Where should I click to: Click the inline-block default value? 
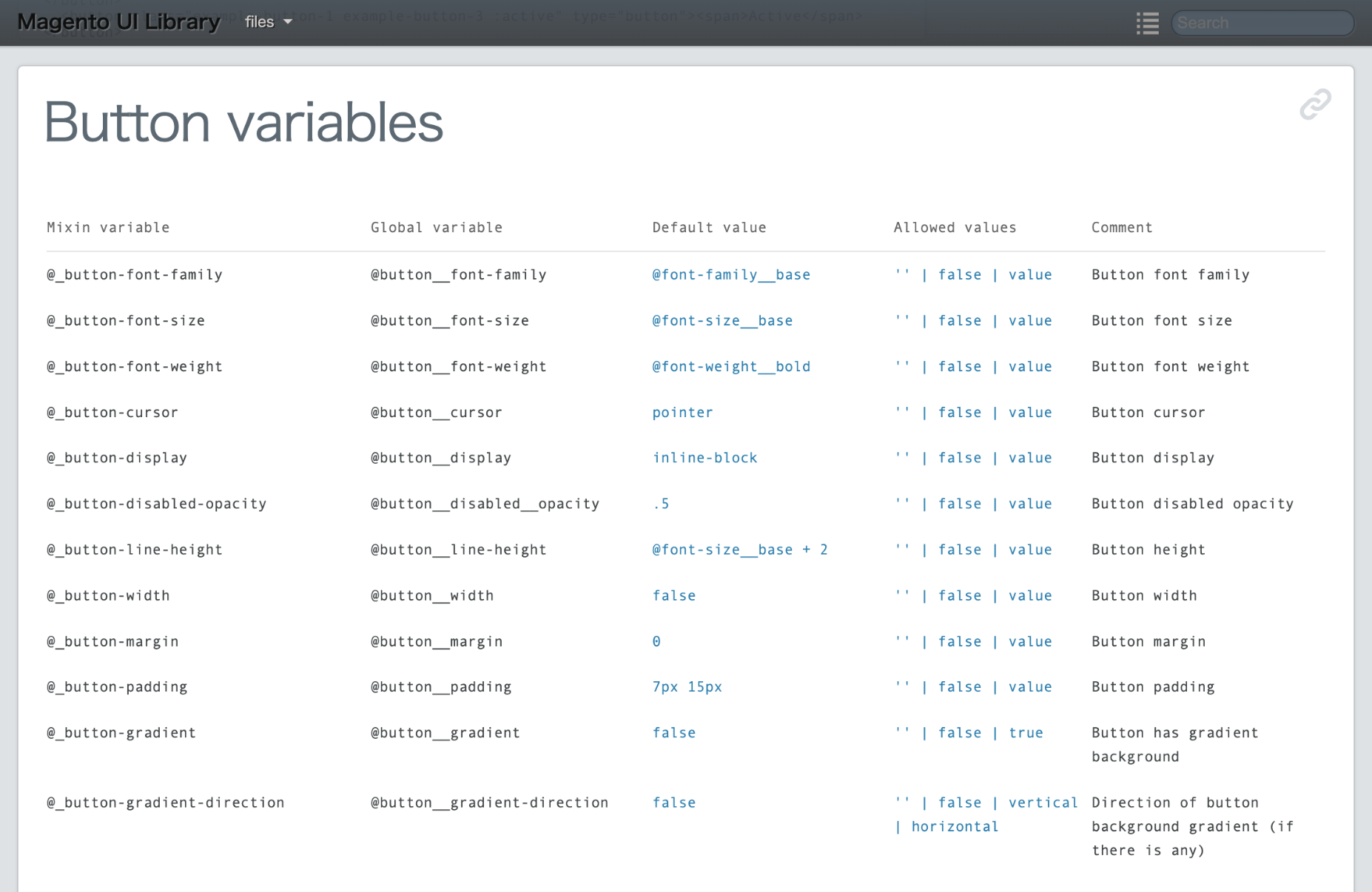[705, 458]
